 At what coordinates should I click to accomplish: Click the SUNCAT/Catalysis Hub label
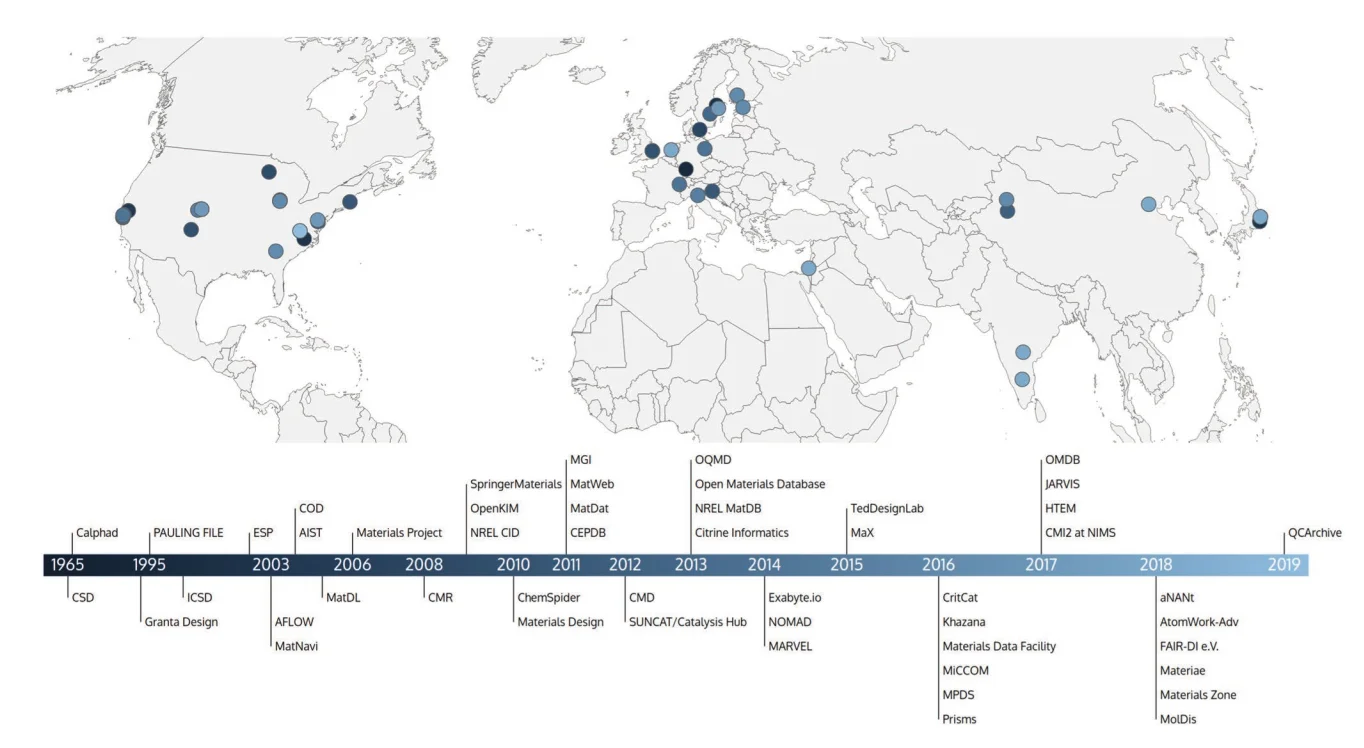click(x=688, y=622)
